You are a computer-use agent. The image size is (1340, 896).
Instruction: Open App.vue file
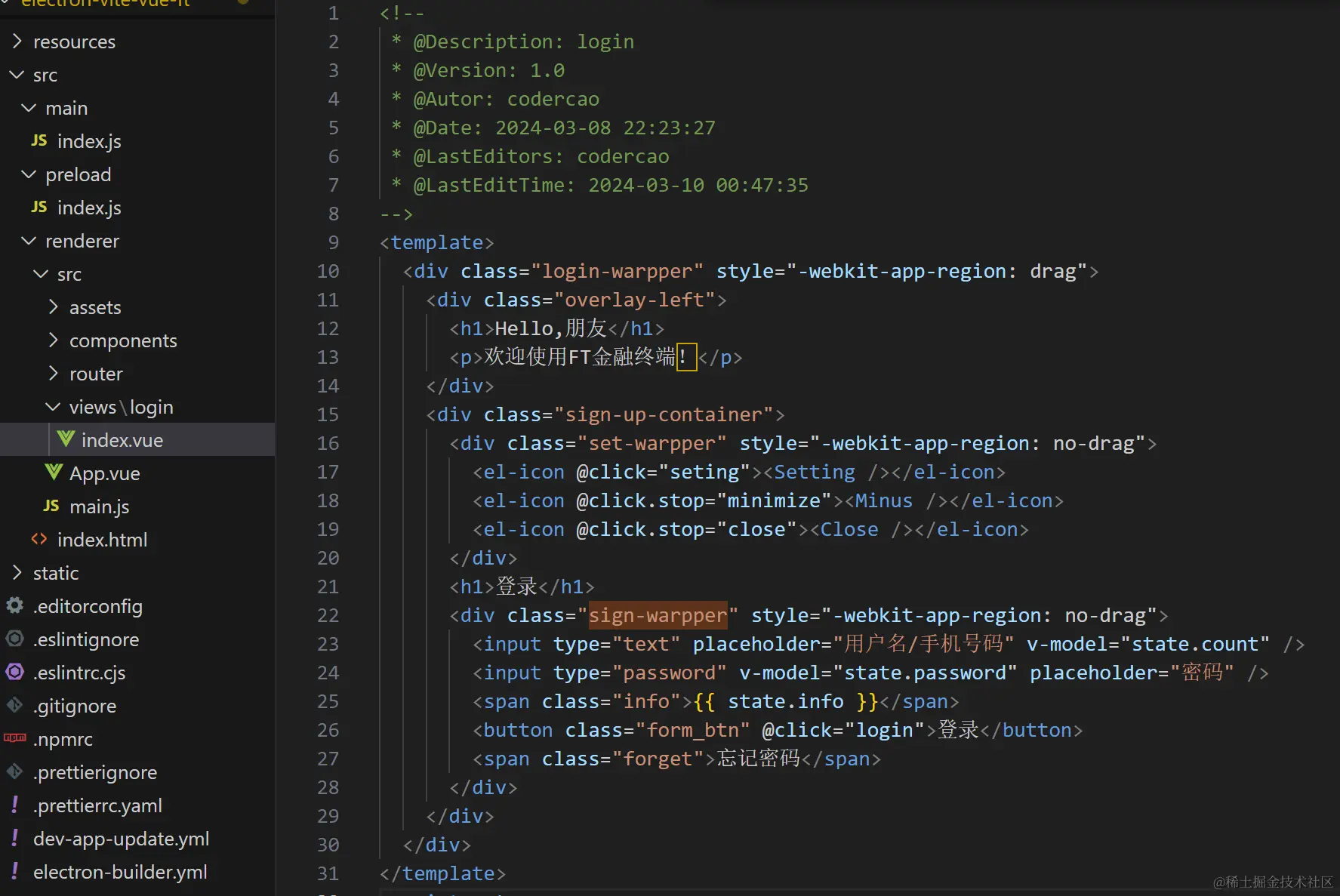(x=105, y=473)
